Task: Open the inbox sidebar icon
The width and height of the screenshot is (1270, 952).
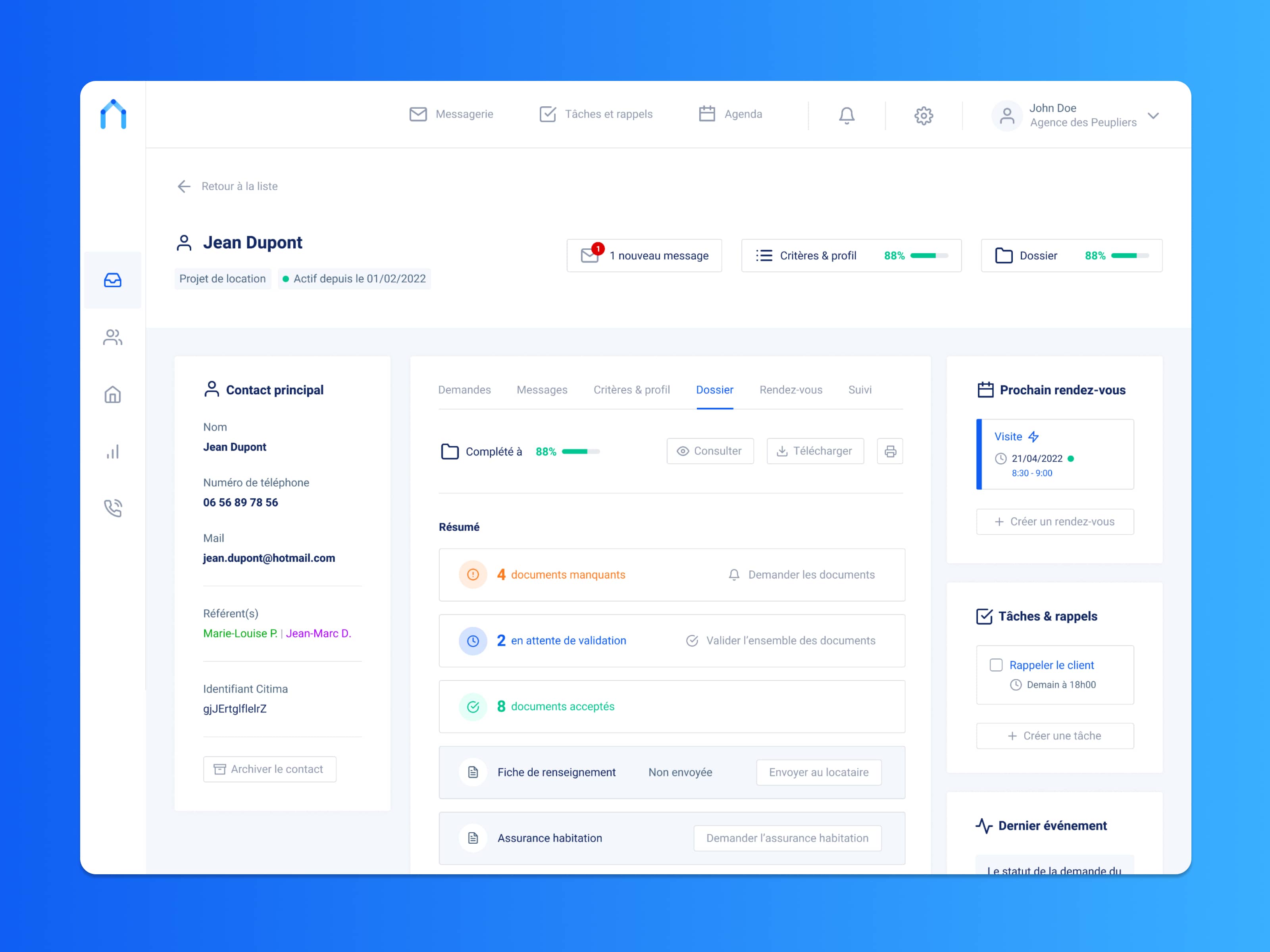Action: point(113,280)
